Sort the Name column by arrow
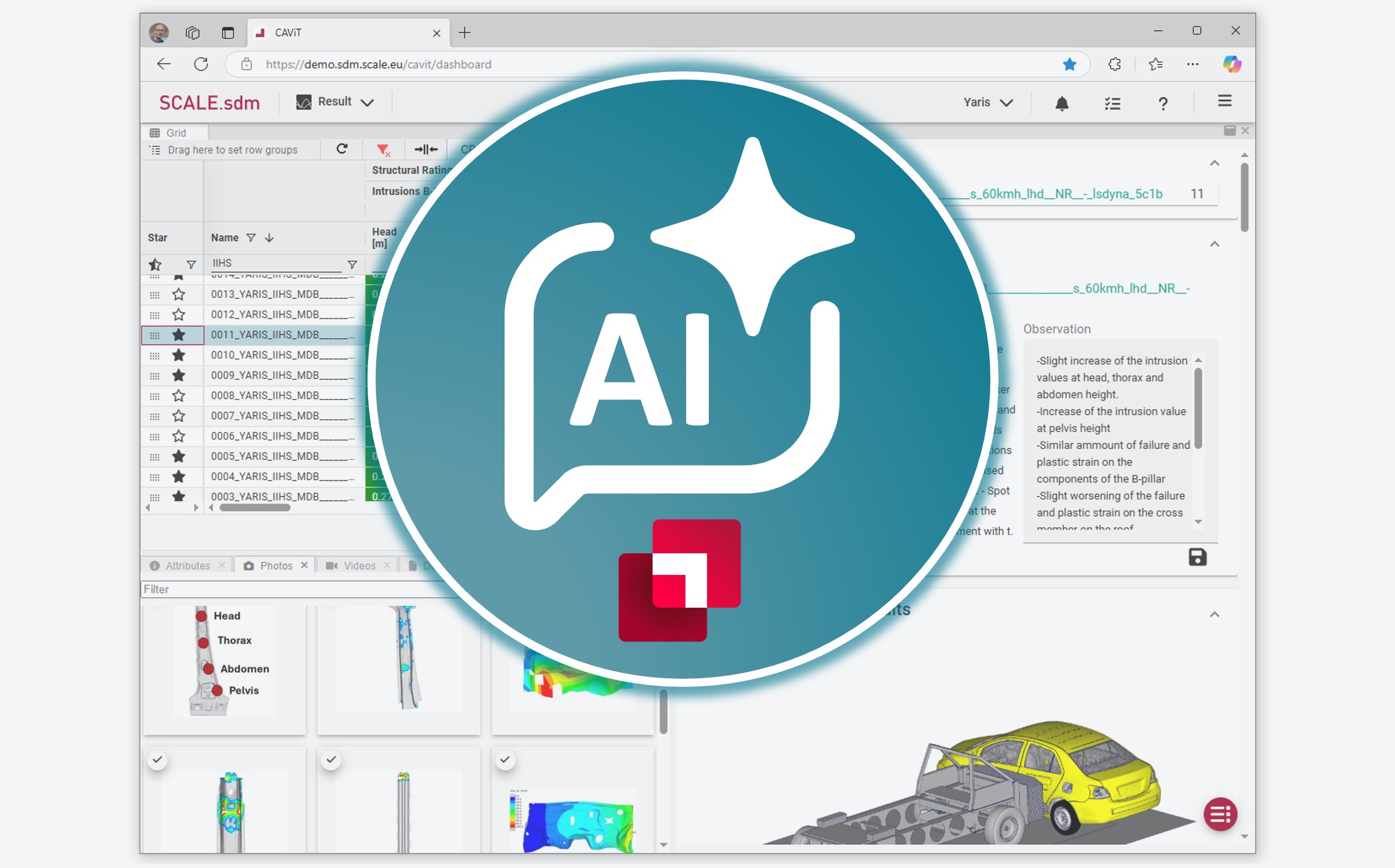1395x868 pixels. click(269, 237)
